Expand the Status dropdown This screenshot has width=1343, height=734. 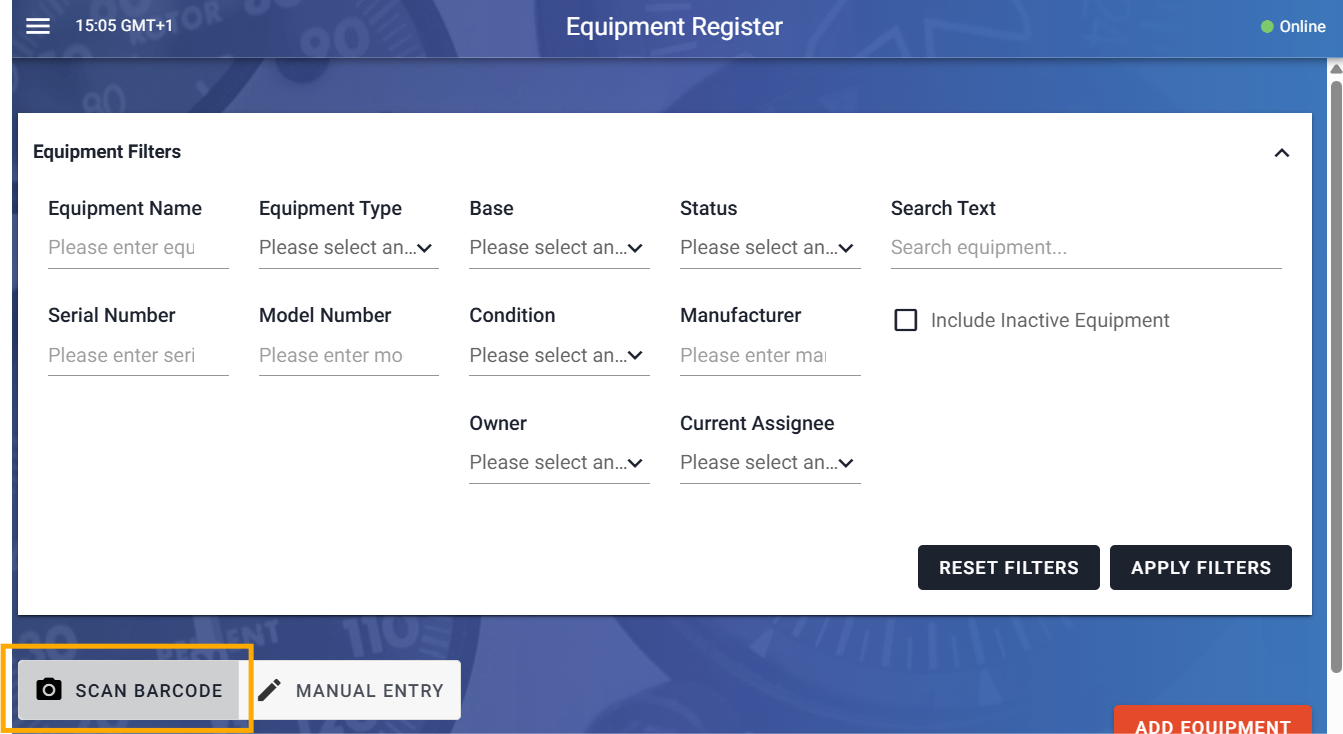[769, 248]
